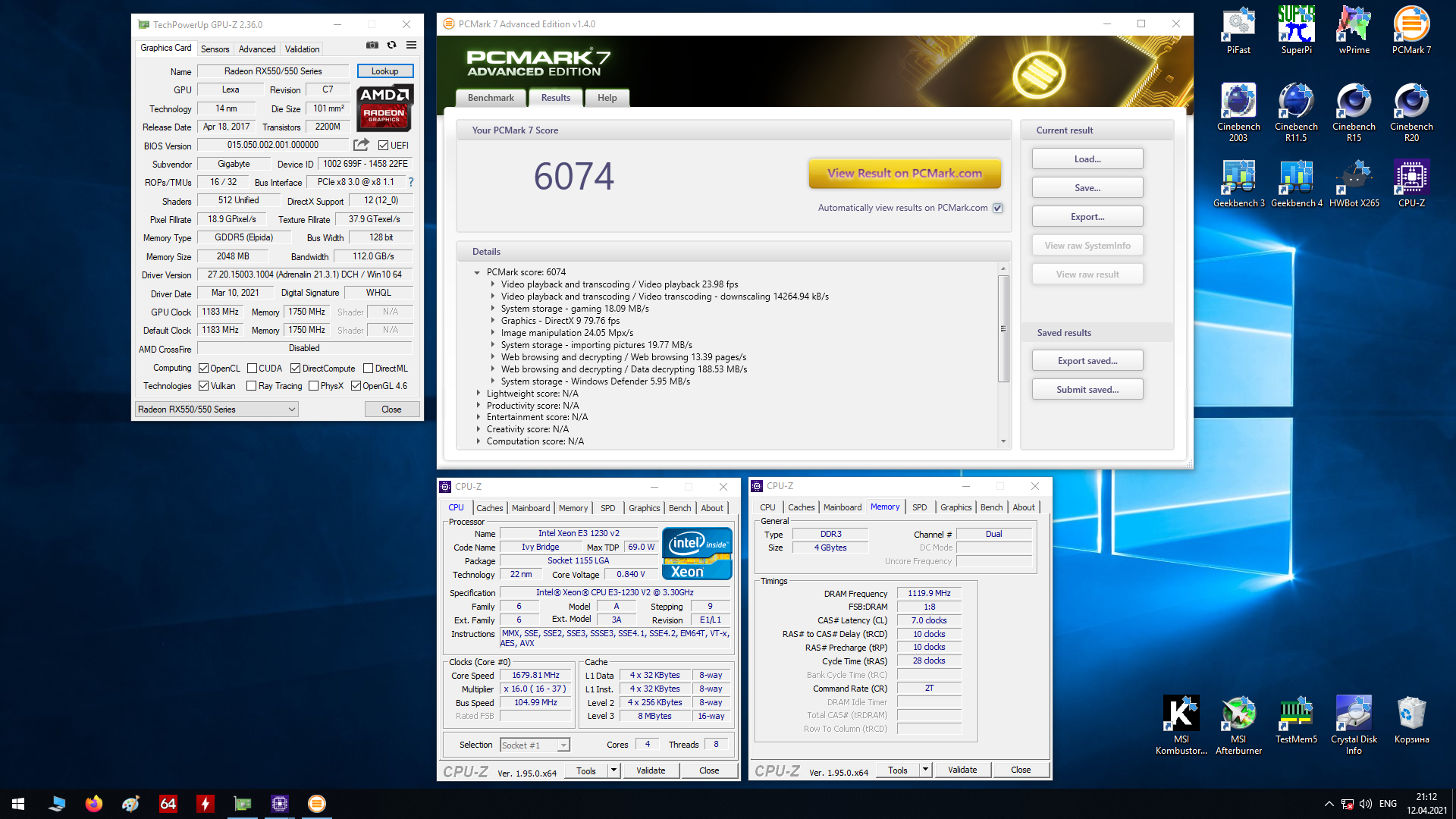This screenshot has height=819, width=1456.
Task: Toggle DirectCompute checkbox
Action: [296, 369]
